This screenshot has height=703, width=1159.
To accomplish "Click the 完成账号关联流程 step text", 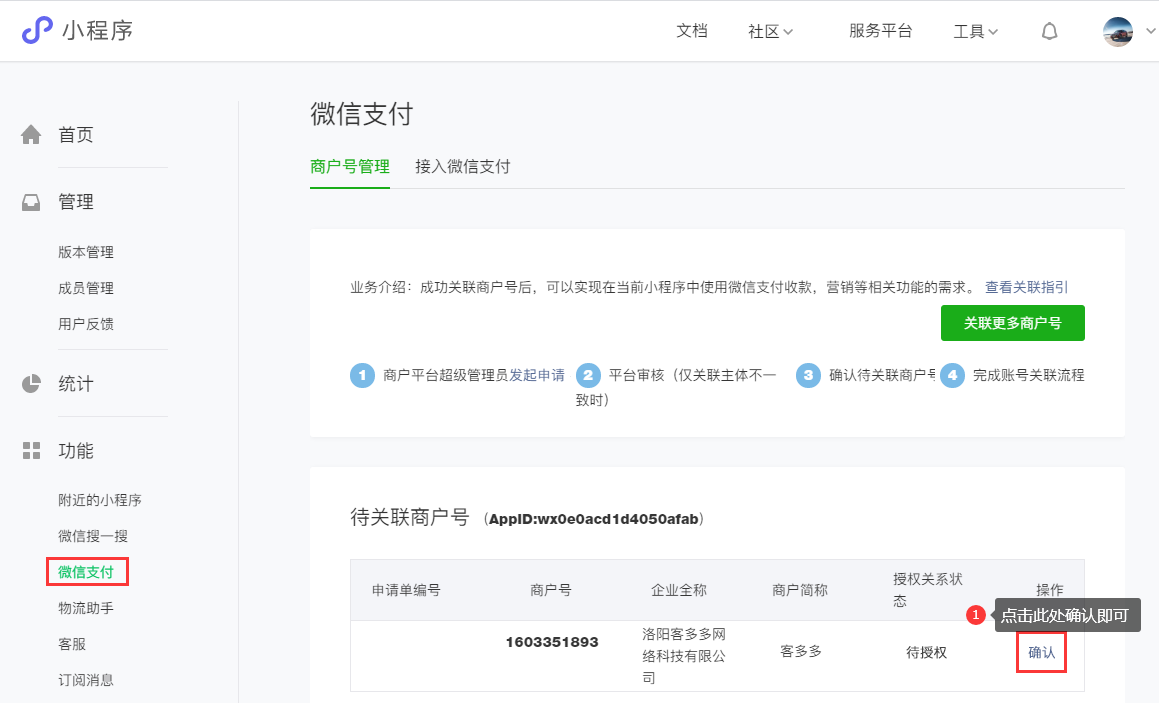I will [1028, 375].
